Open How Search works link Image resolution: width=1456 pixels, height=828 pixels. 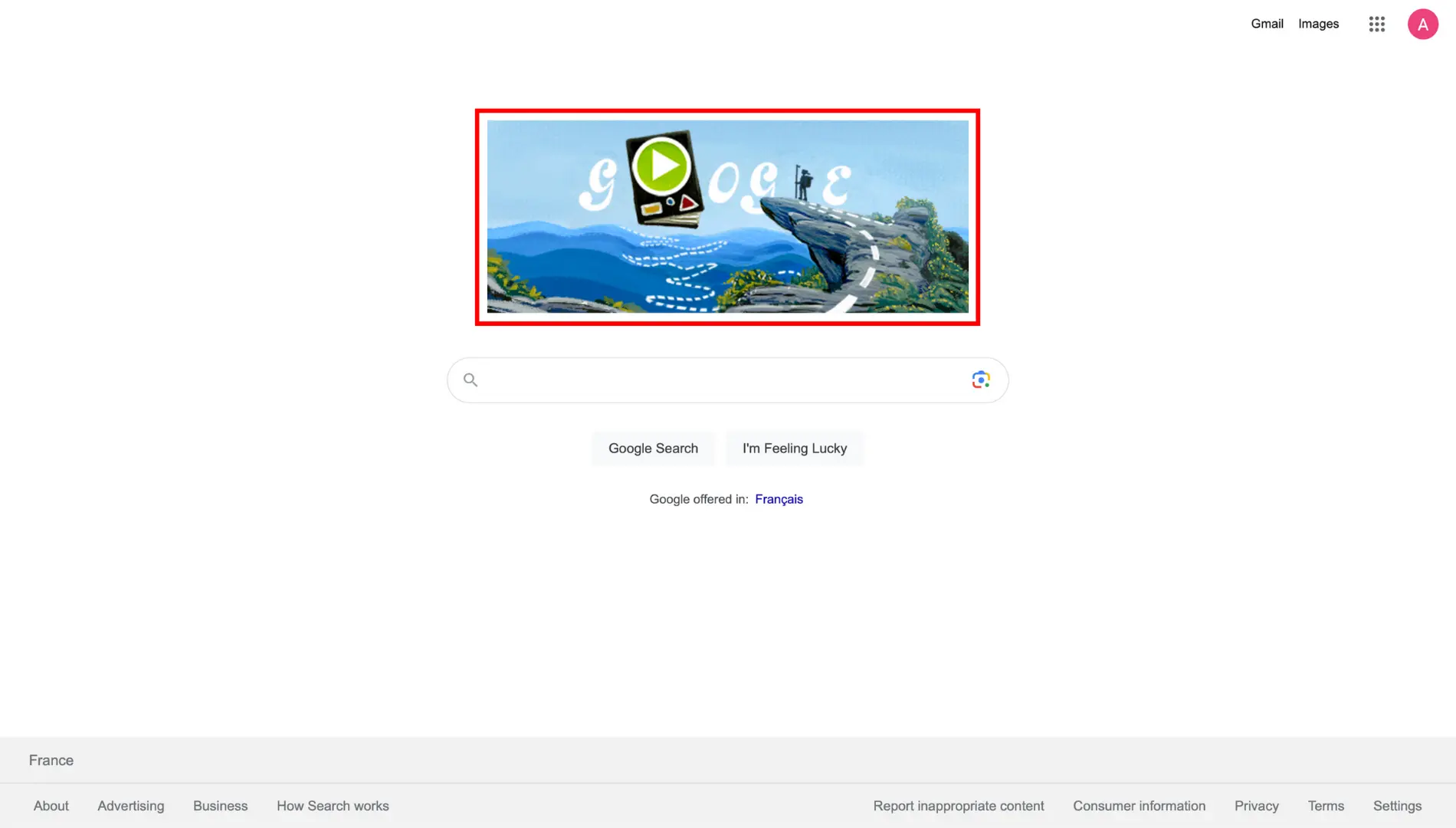333,806
